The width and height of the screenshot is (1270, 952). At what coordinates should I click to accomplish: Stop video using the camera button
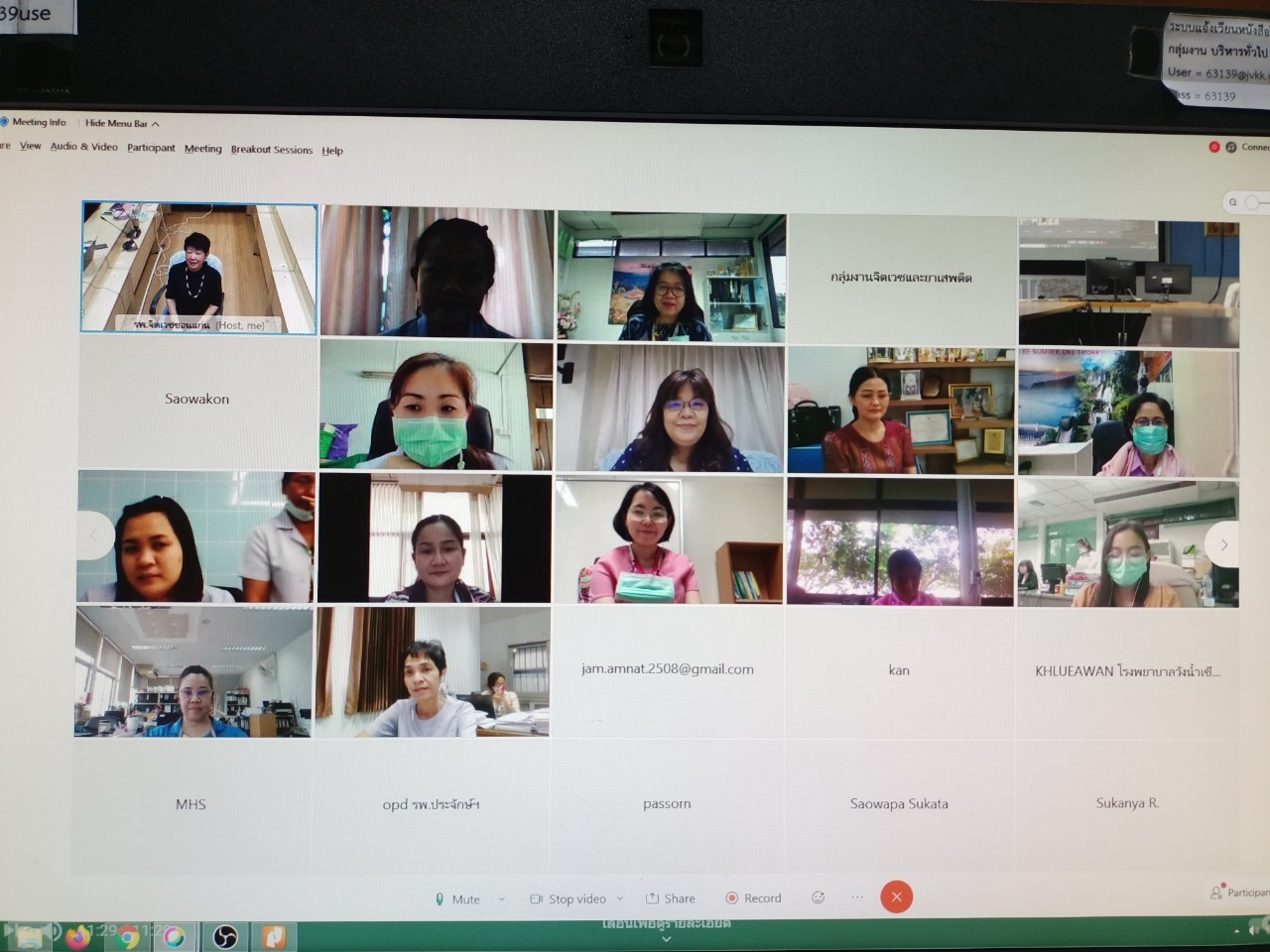pyautogui.click(x=569, y=898)
